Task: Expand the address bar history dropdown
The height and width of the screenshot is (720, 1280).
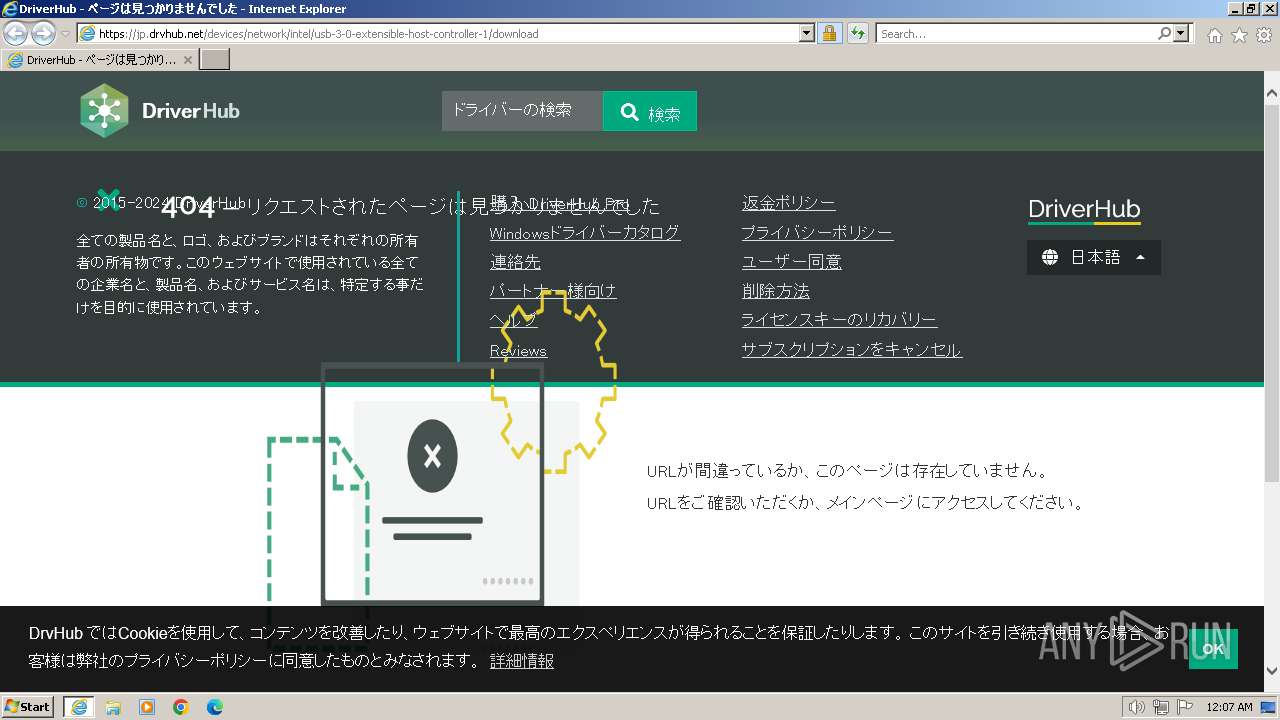Action: (x=807, y=33)
